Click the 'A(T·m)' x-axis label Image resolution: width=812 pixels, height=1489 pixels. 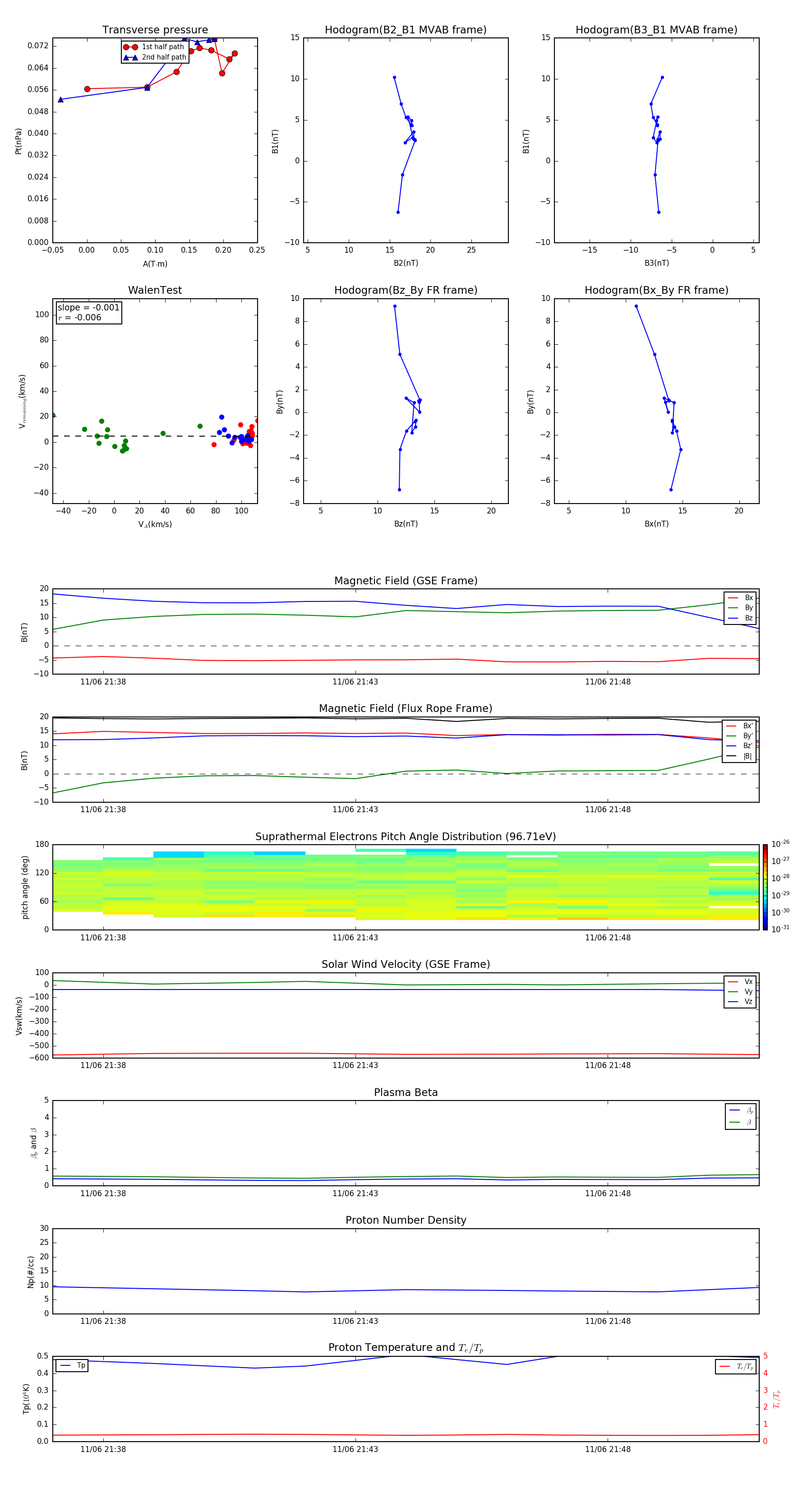155,264
